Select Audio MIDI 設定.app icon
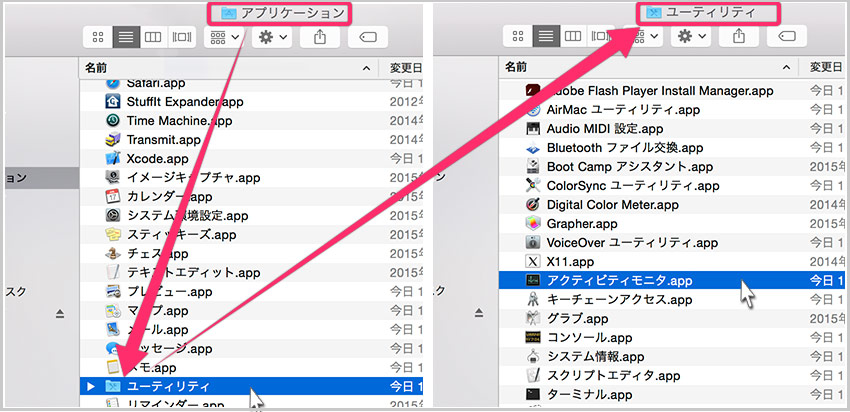This screenshot has width=850, height=412. coord(533,128)
